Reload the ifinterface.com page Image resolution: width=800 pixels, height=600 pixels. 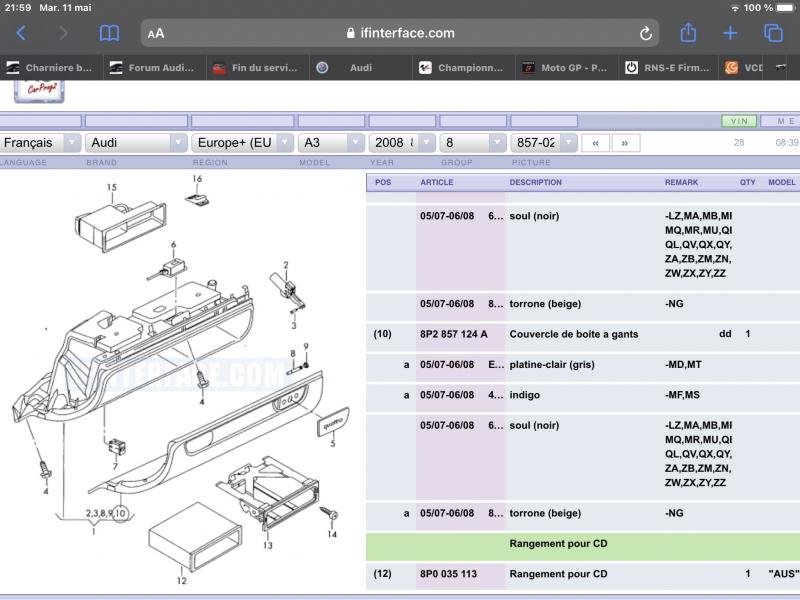coord(645,34)
